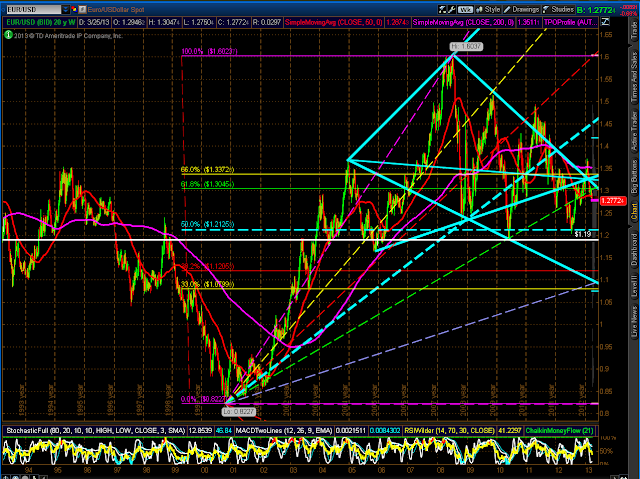
Task: Open the Style menu
Action: (488, 9)
